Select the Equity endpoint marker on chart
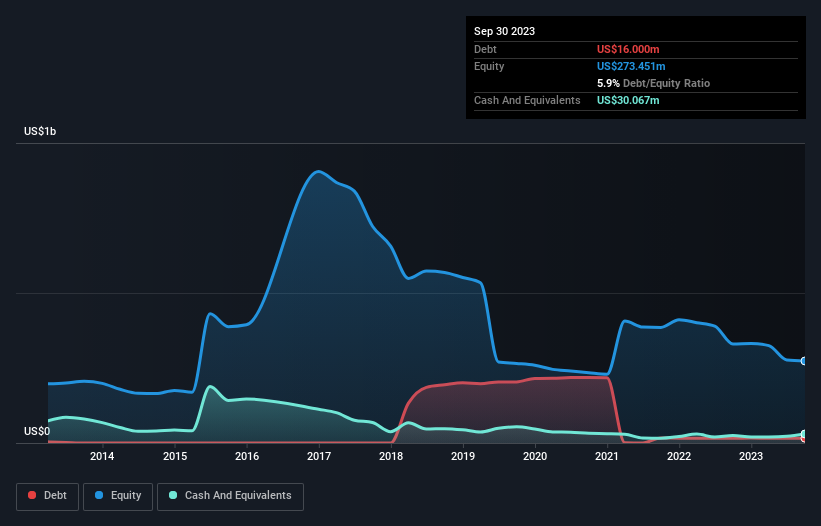 (x=804, y=361)
